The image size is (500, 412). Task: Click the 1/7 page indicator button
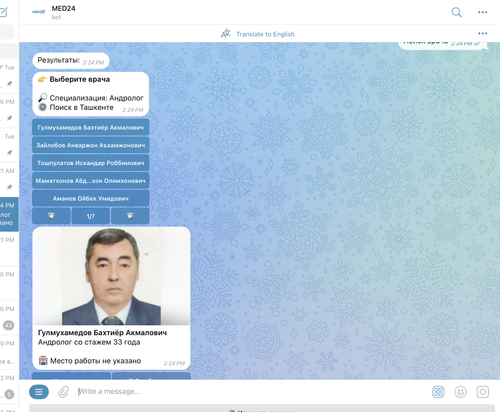click(91, 216)
